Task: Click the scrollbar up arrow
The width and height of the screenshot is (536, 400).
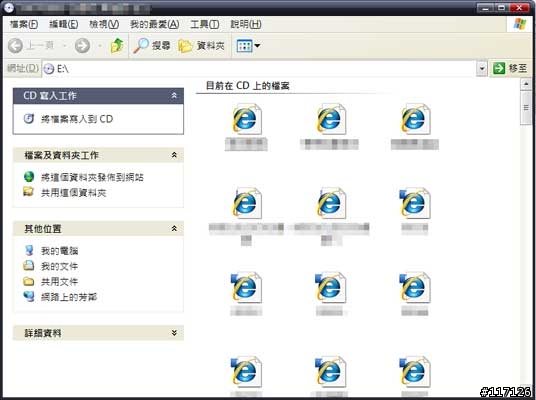Action: coord(526,84)
